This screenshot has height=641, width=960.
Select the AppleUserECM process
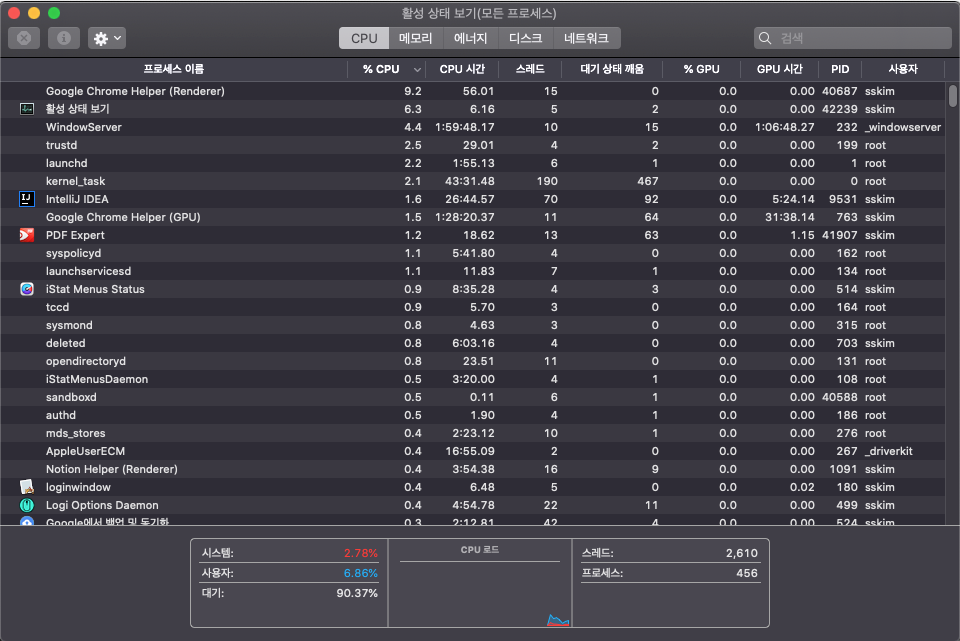473,451
